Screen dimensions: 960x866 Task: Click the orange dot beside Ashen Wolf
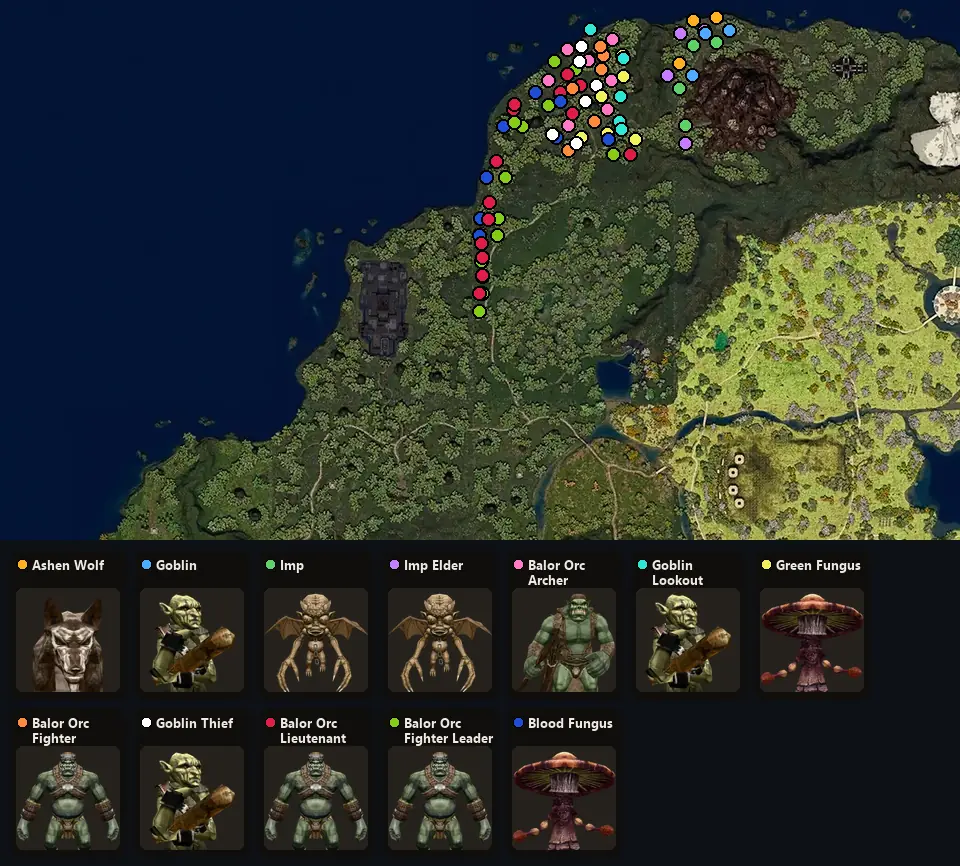tap(23, 565)
